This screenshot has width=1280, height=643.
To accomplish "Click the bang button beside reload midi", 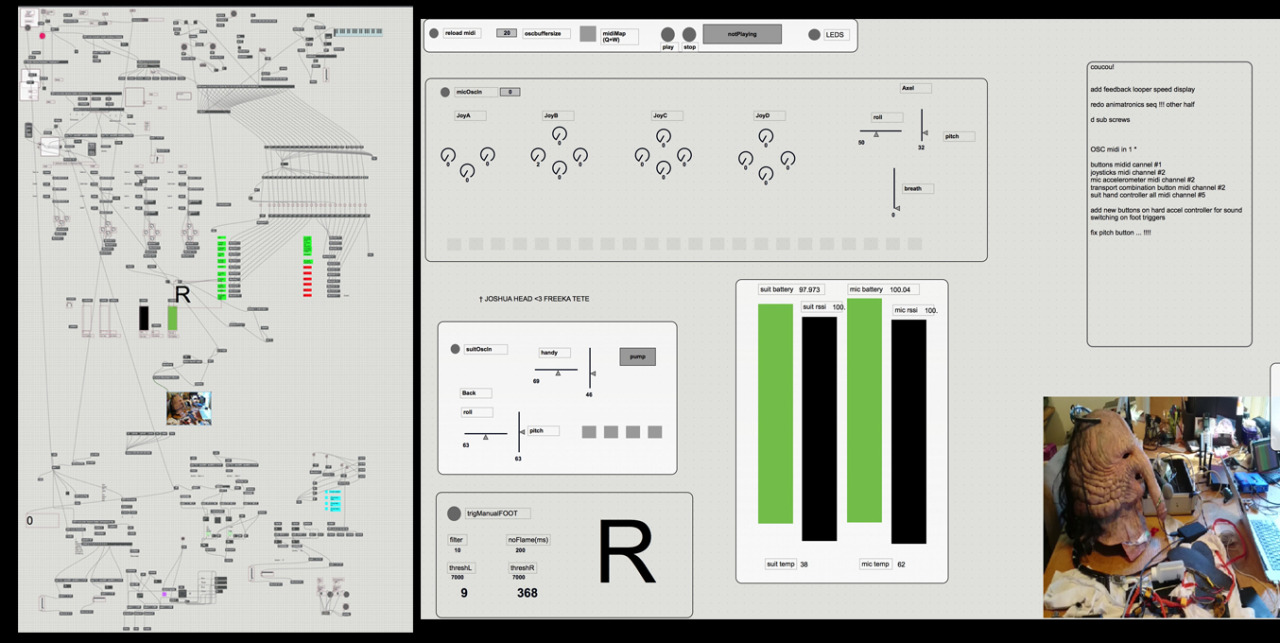I will coord(434,34).
